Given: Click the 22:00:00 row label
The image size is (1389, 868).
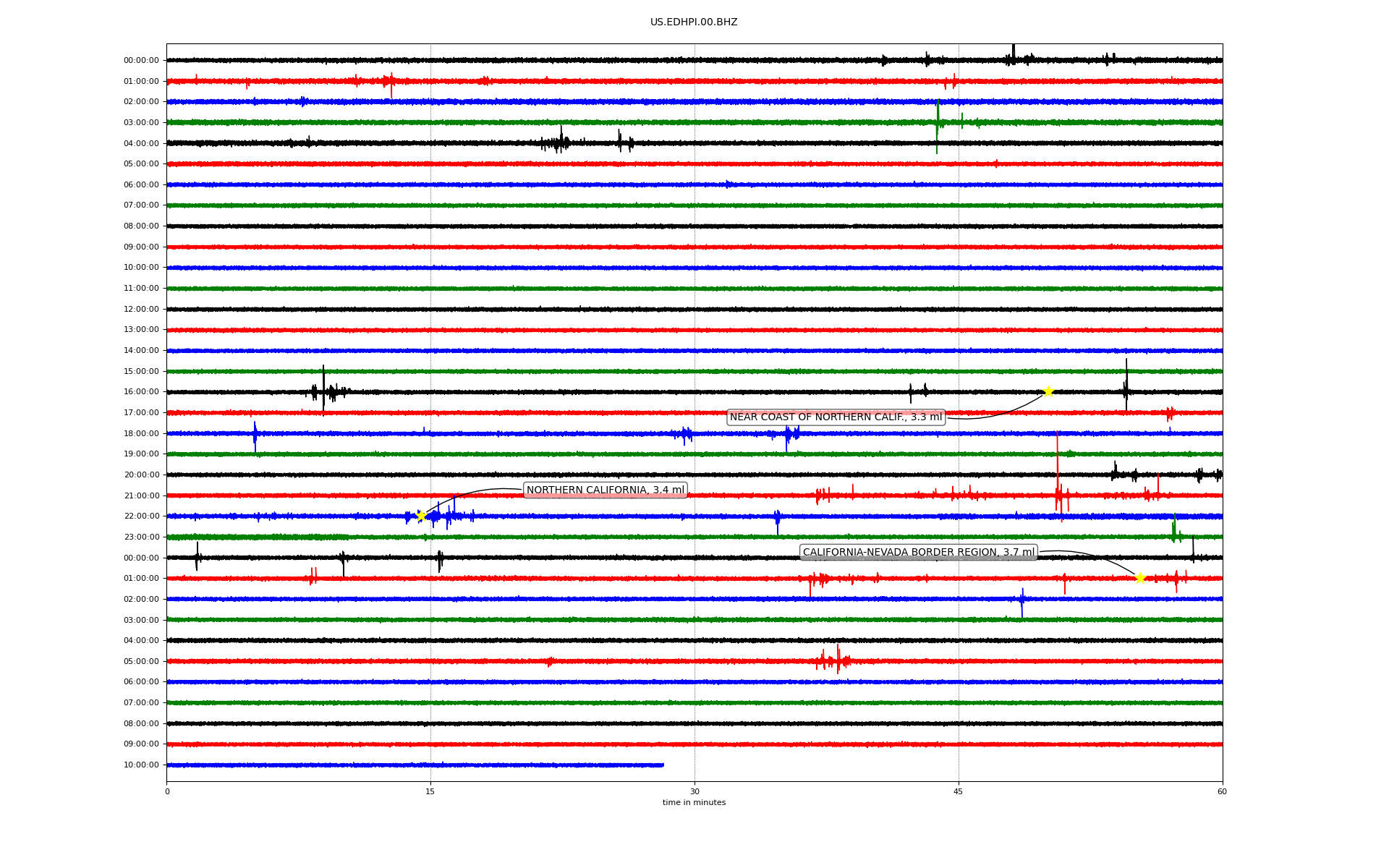Looking at the screenshot, I should (x=141, y=516).
